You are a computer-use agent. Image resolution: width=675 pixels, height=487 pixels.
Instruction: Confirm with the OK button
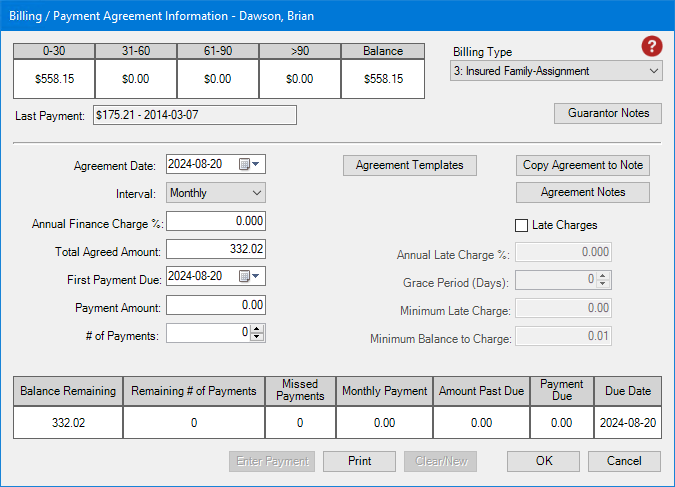[x=543, y=461]
